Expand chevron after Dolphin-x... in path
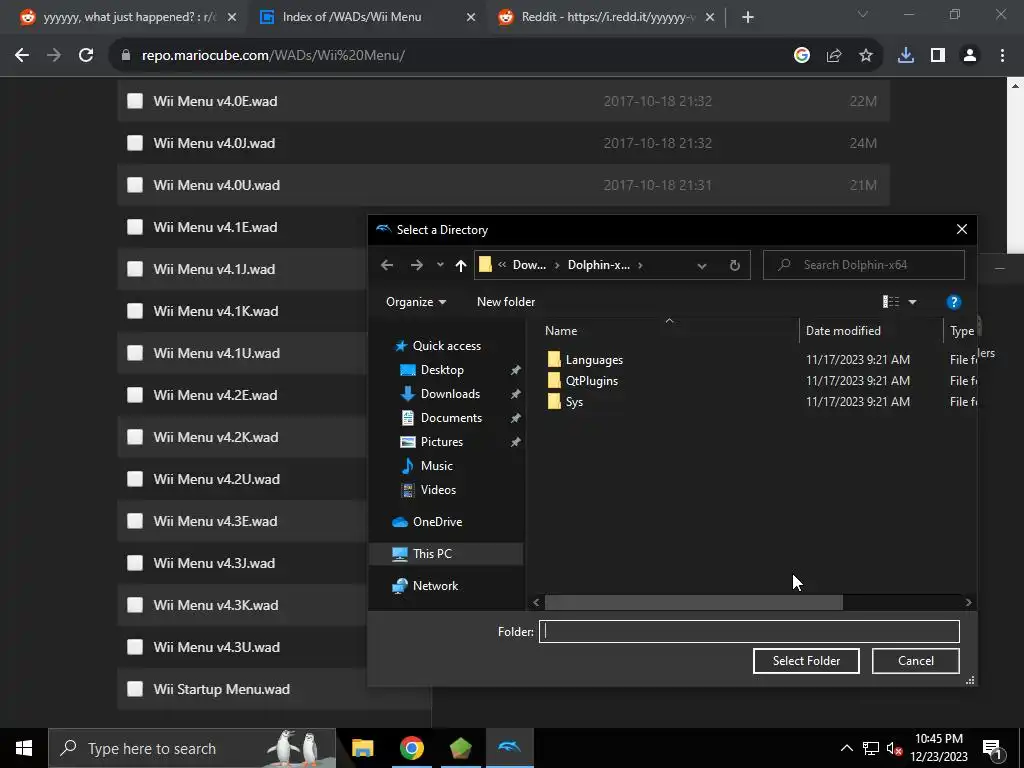Viewport: 1024px width, 768px height. (x=640, y=265)
